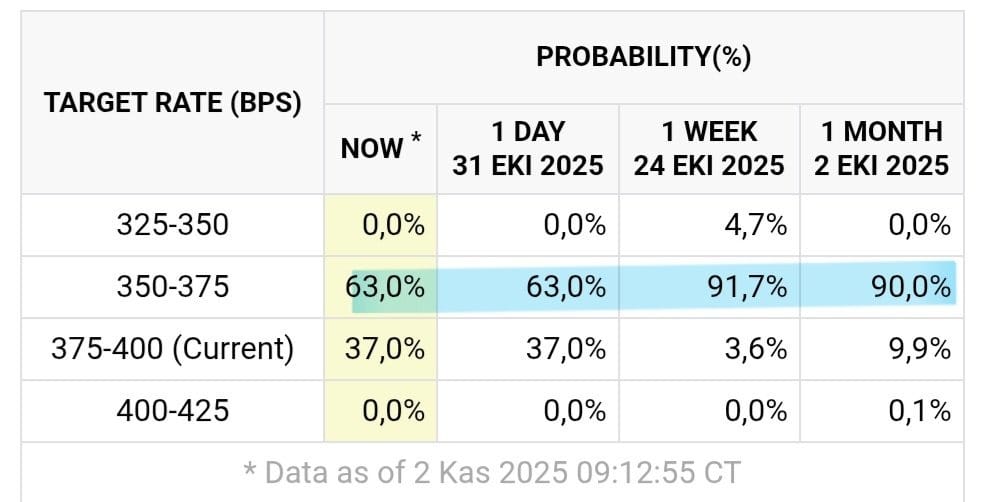
Task: Click the PROBABILITY(%) header
Action: [x=643, y=57]
